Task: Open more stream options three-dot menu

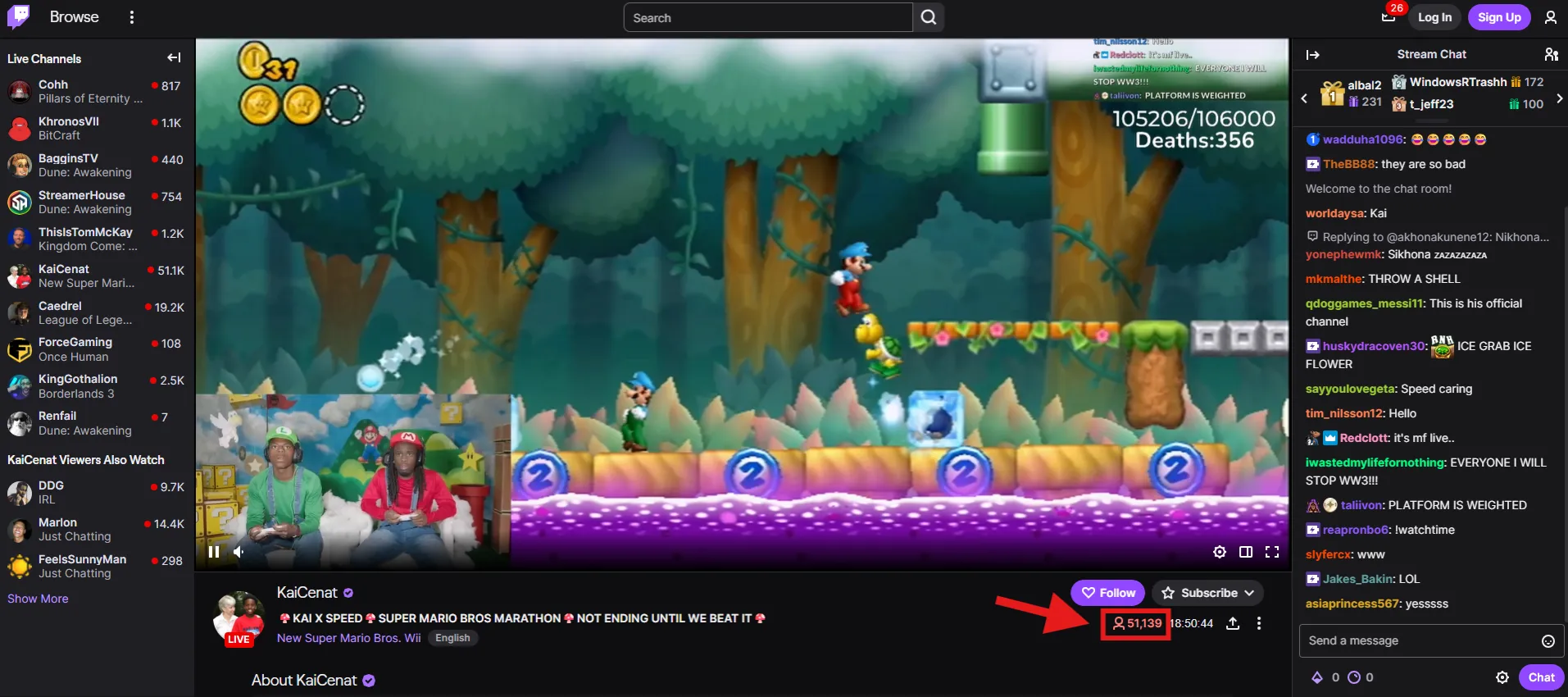Action: [1259, 623]
